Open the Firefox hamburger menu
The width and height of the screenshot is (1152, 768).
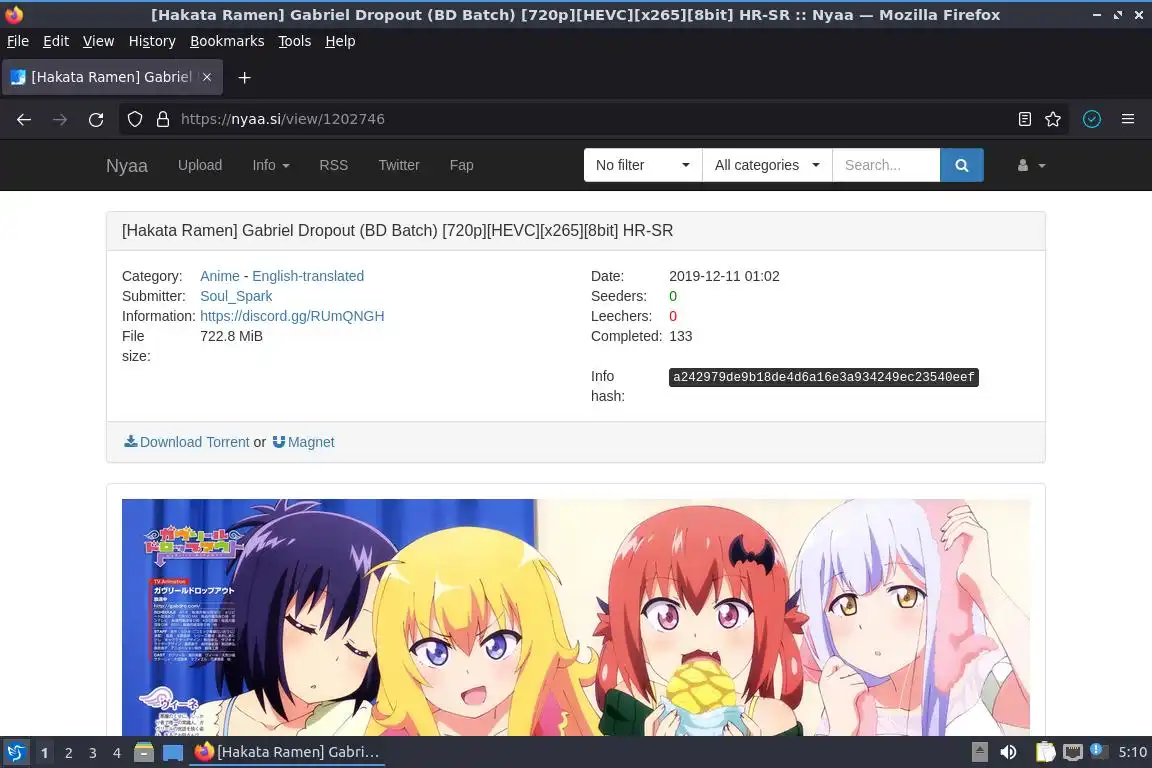coord(1128,119)
